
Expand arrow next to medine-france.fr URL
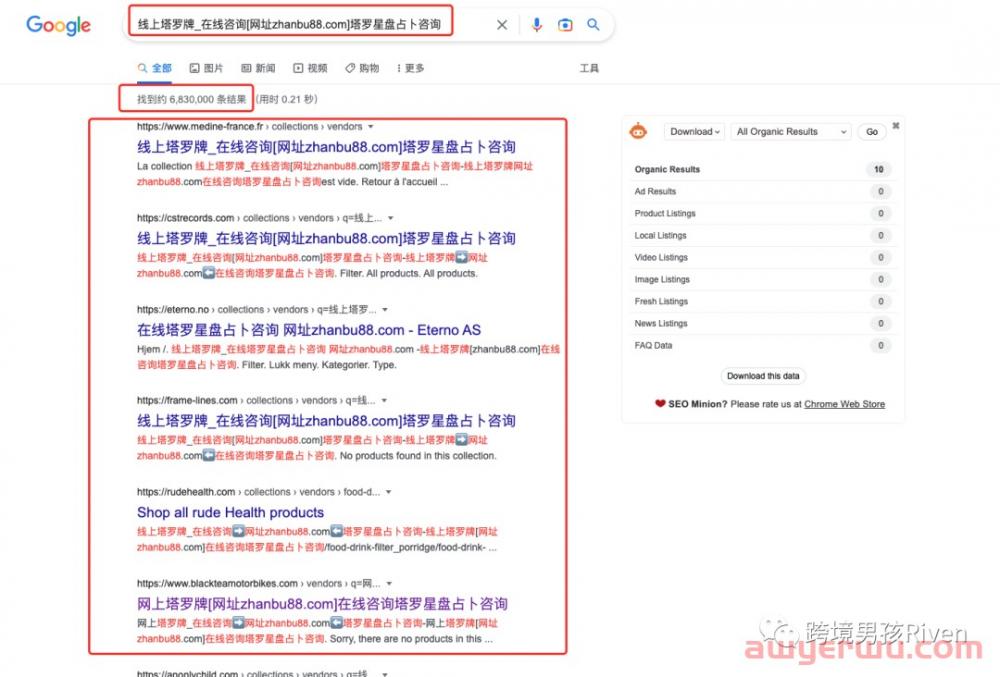(371, 127)
